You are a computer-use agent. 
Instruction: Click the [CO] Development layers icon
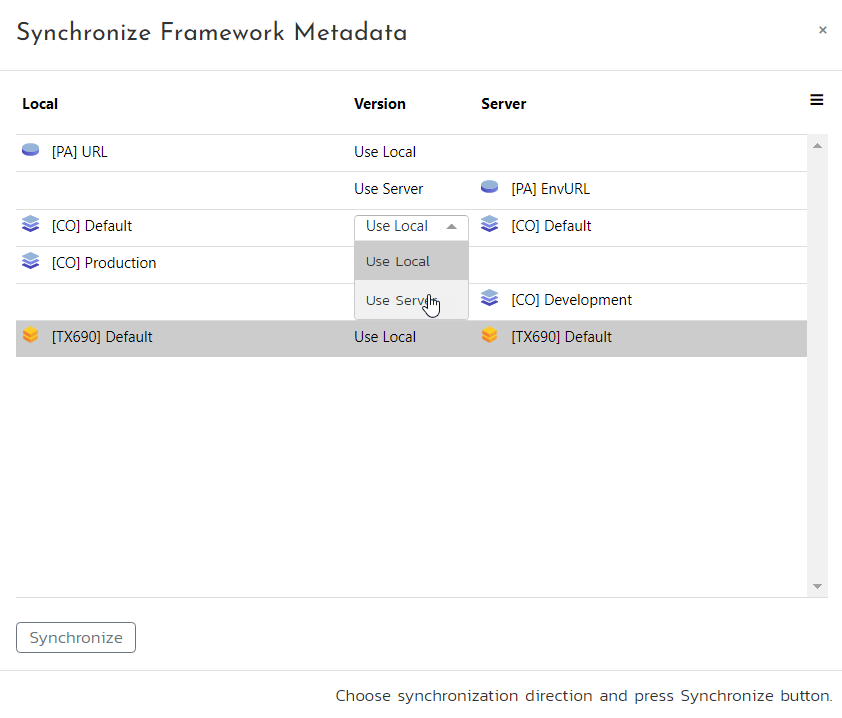(489, 299)
